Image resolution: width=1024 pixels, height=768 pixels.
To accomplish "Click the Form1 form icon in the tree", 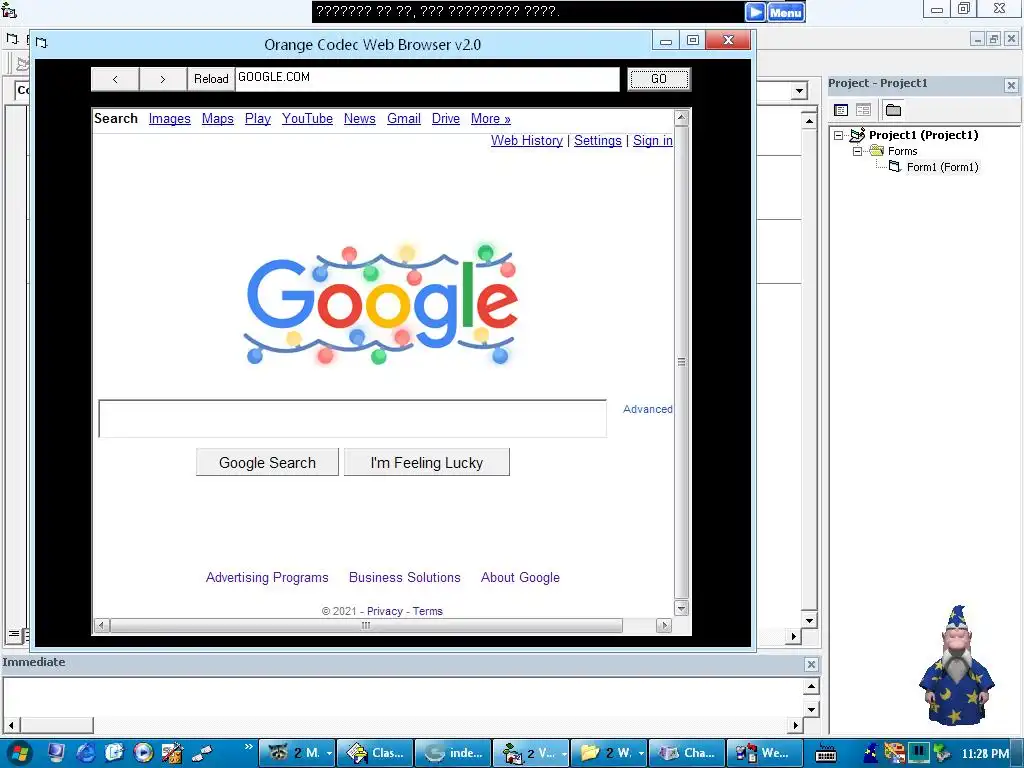I will [x=895, y=167].
